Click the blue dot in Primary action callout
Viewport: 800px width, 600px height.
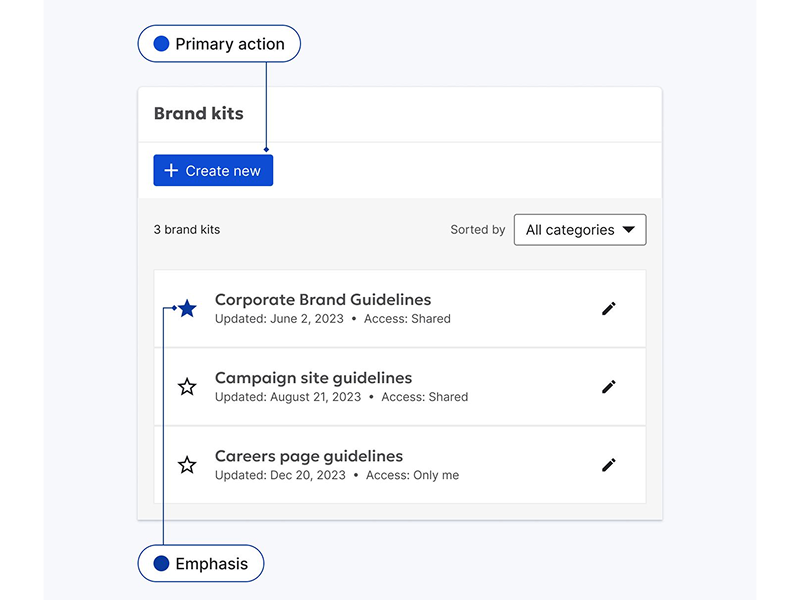[x=160, y=43]
